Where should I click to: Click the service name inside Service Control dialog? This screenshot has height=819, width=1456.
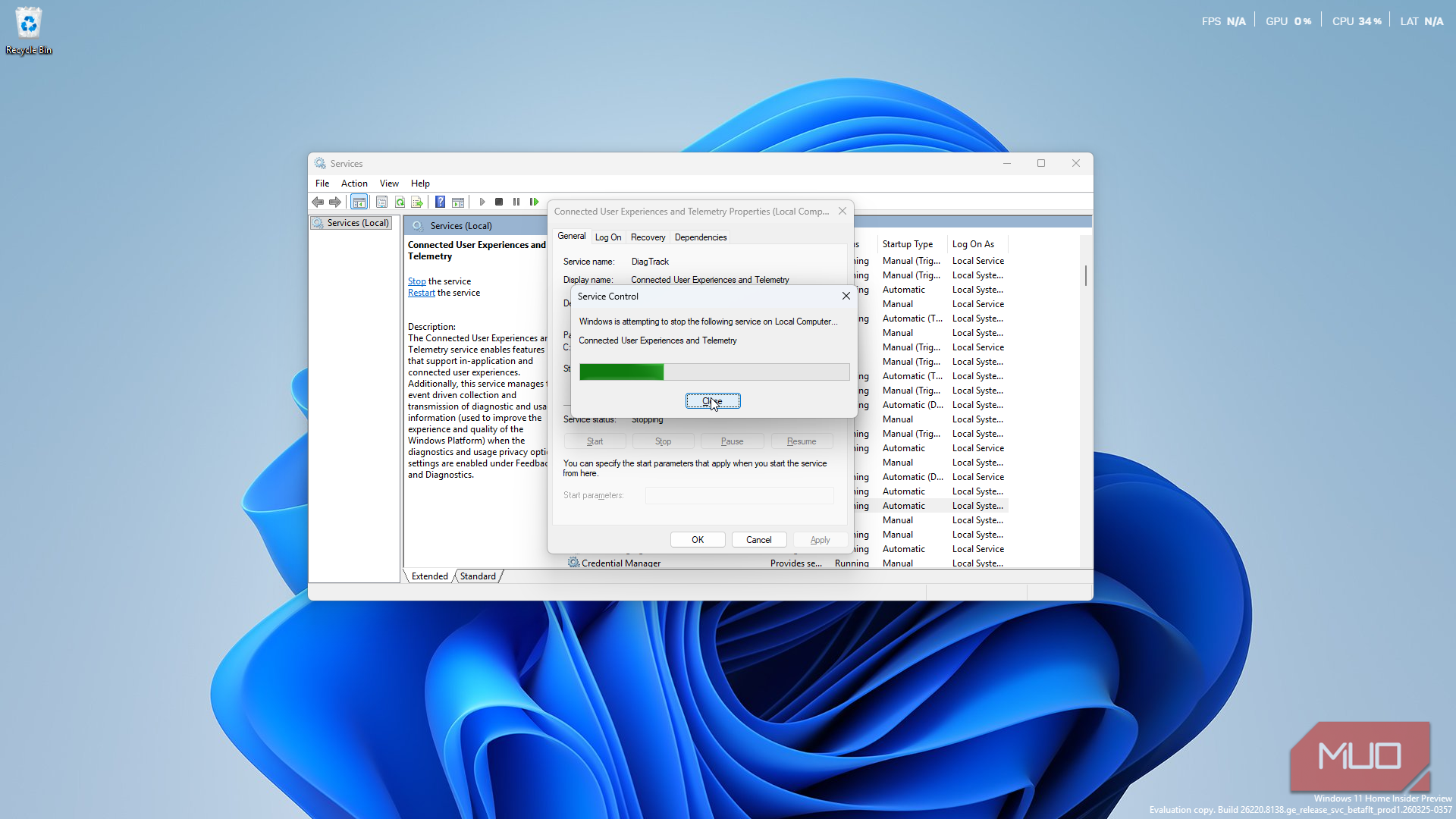657,340
